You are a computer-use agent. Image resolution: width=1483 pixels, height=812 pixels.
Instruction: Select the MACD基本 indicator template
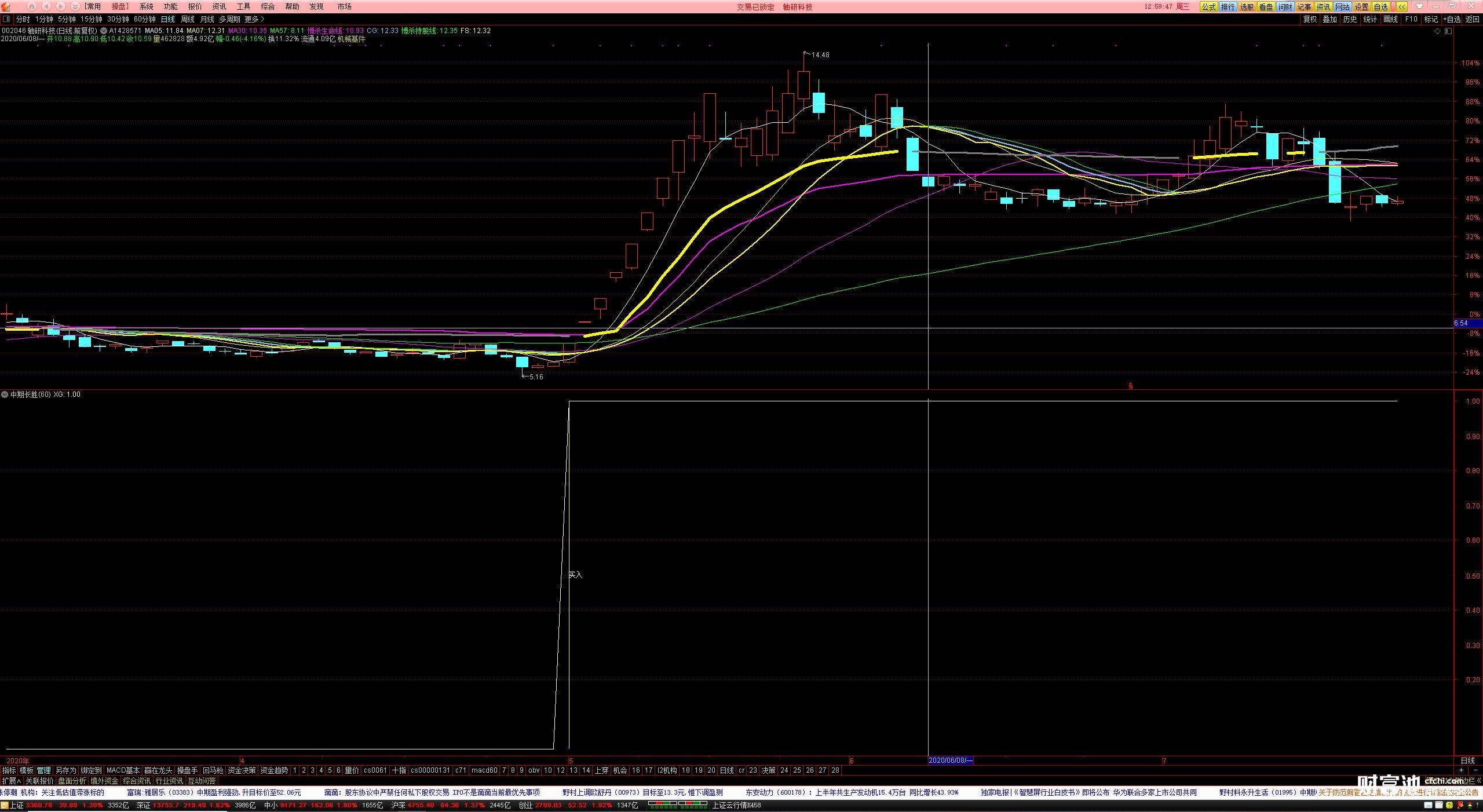(x=123, y=770)
